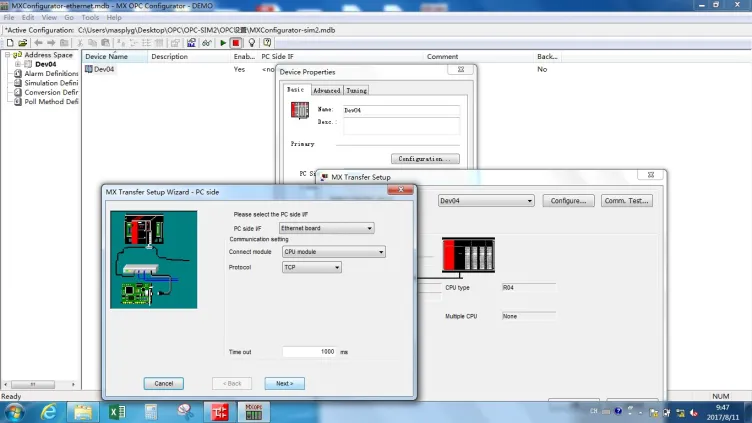Open Internet Explorer from the taskbar
The image size is (752, 423).
(48, 412)
